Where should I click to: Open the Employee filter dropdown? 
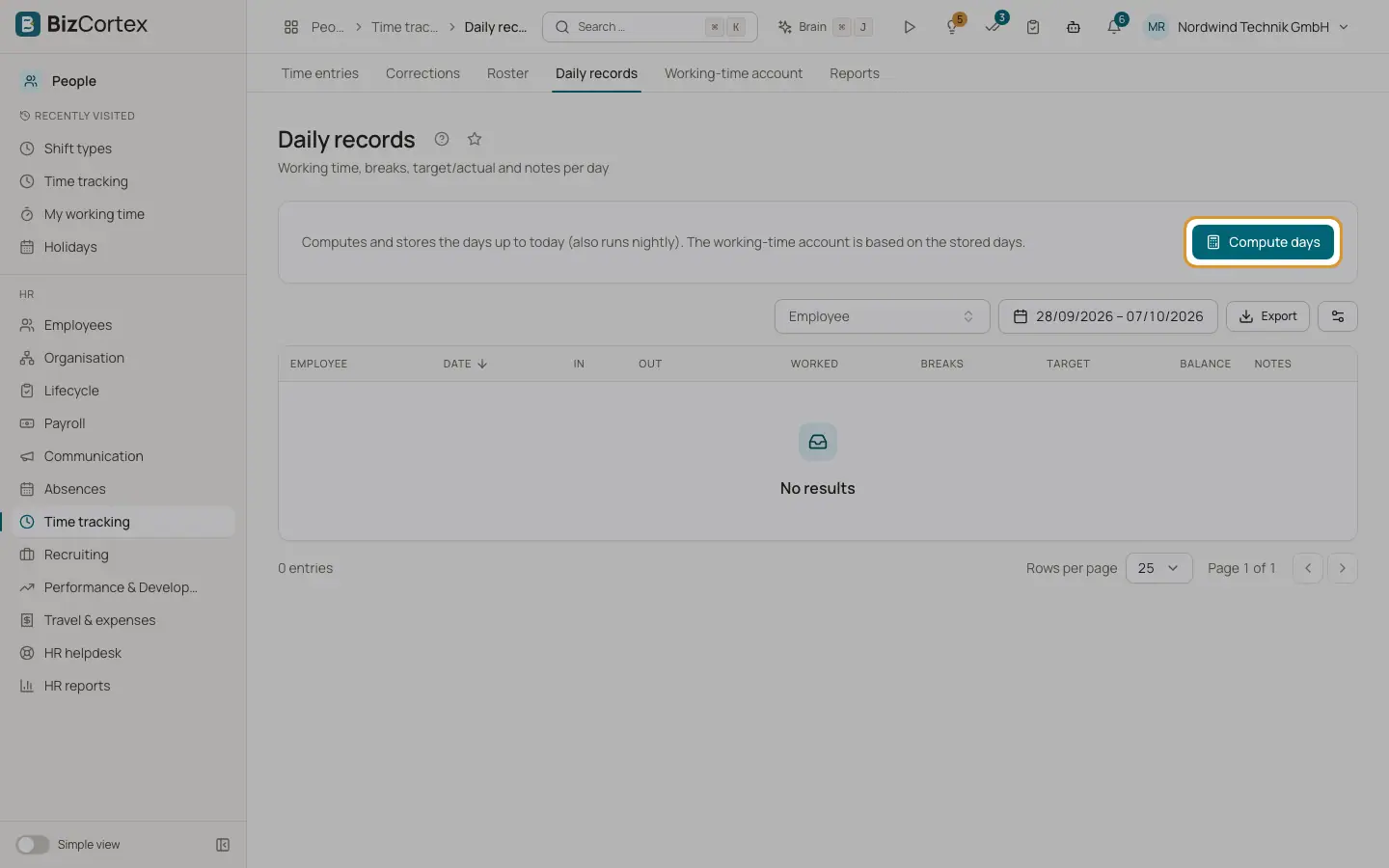[x=882, y=316]
